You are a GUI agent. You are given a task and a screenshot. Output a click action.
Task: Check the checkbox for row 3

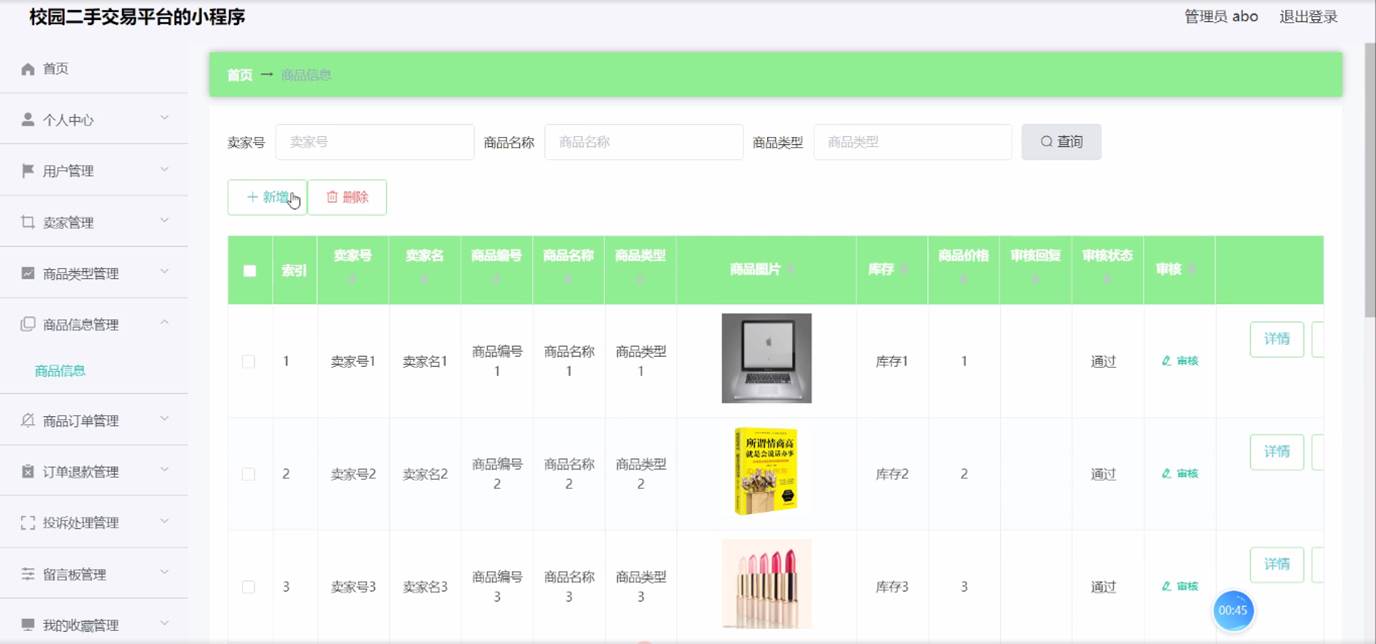[249, 587]
